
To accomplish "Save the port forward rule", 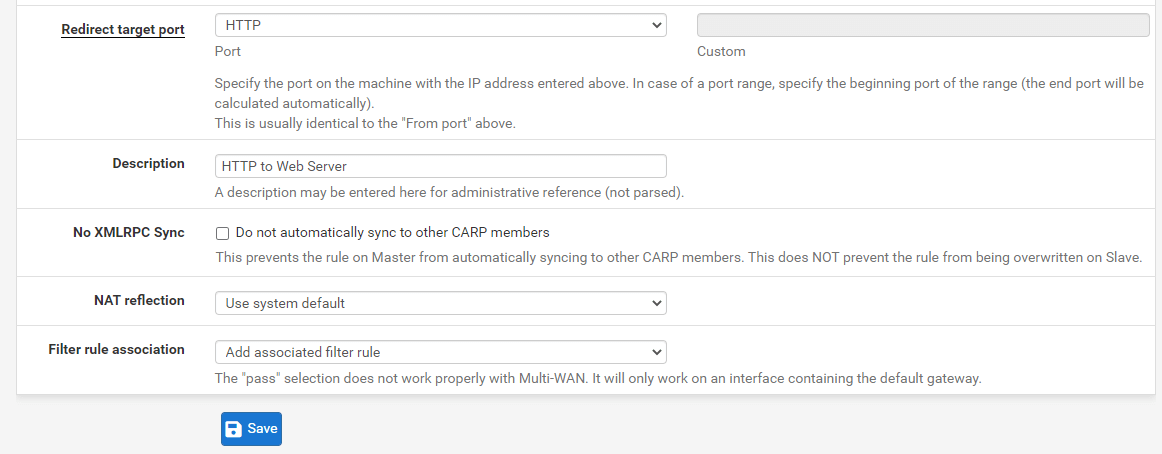I will tap(251, 429).
